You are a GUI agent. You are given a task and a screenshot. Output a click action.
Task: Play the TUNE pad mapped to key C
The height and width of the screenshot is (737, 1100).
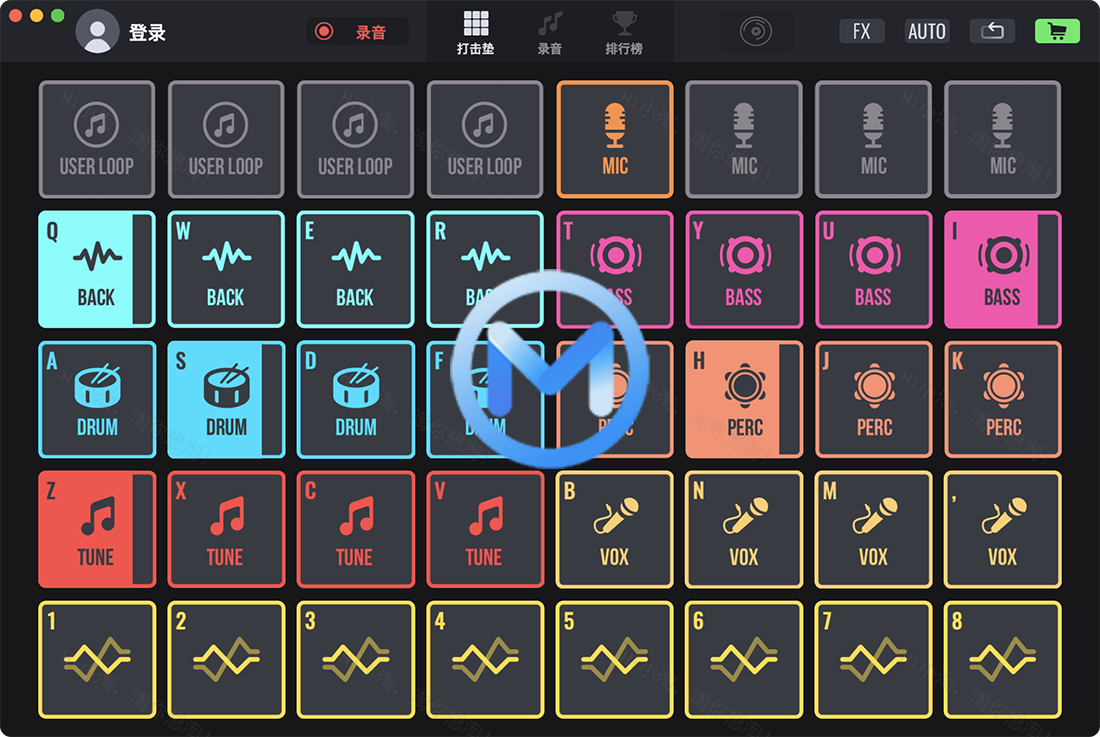355,530
